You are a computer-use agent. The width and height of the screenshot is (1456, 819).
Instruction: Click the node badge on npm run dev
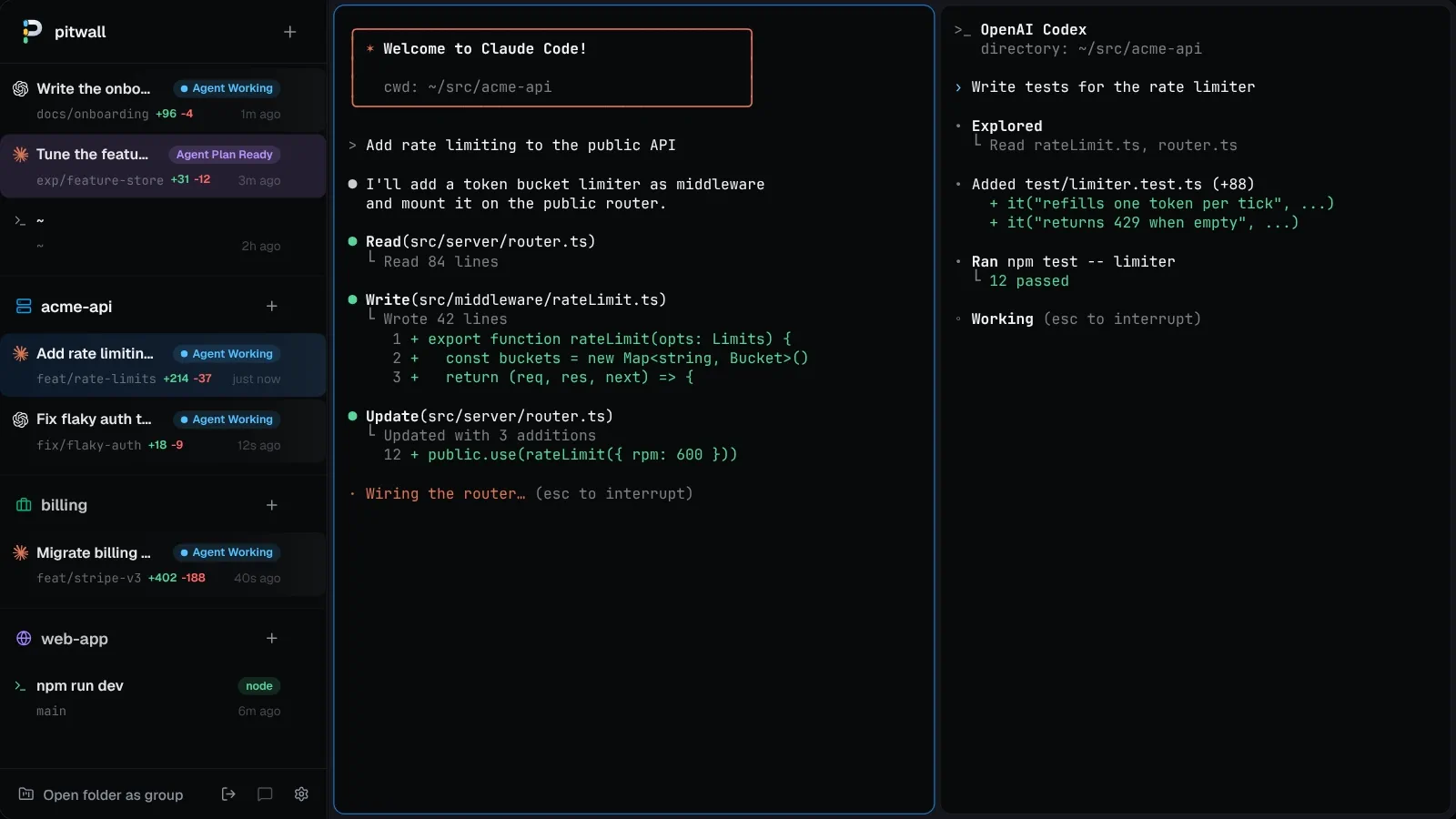pyautogui.click(x=259, y=686)
